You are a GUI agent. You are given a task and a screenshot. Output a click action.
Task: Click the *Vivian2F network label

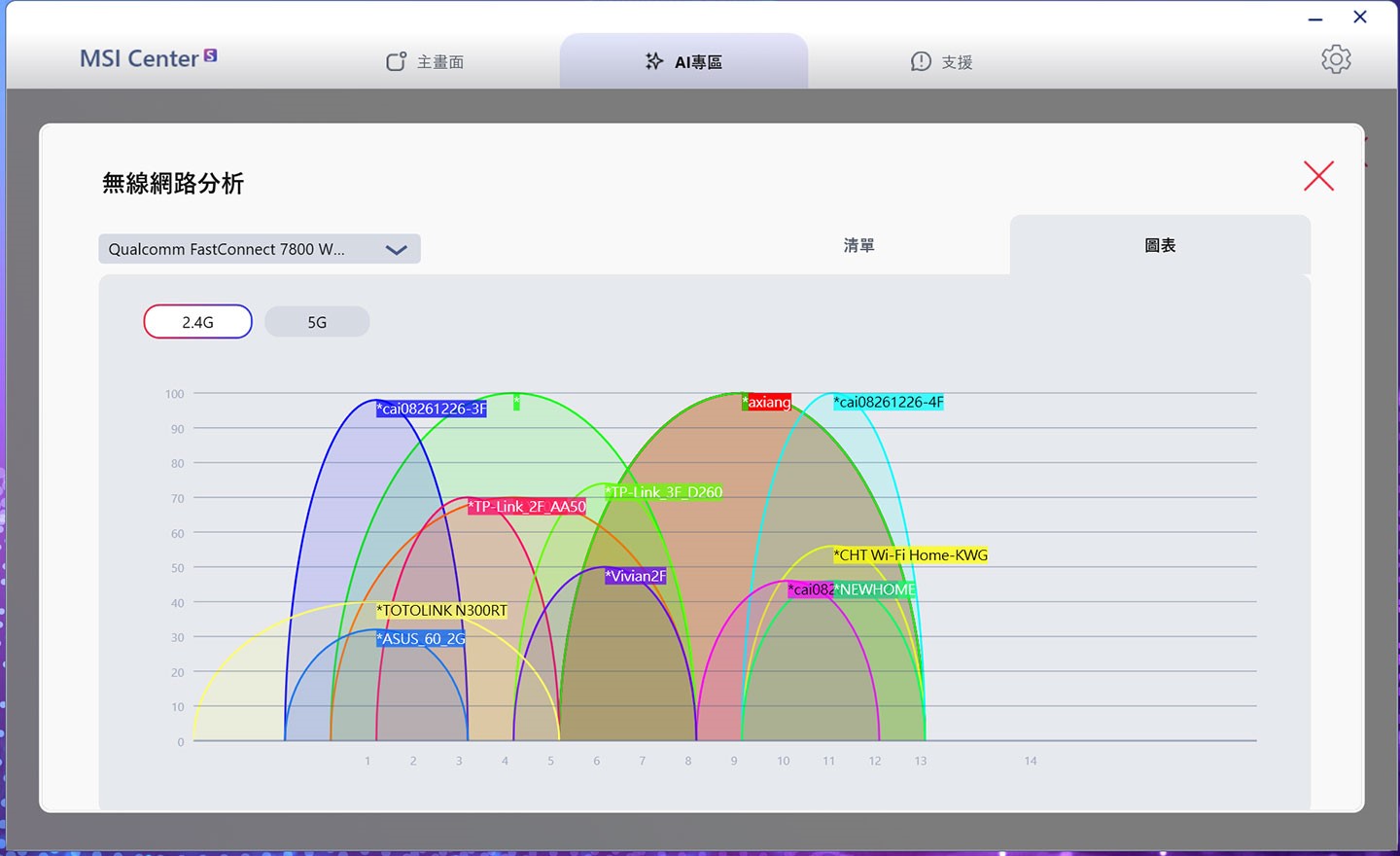point(636,576)
